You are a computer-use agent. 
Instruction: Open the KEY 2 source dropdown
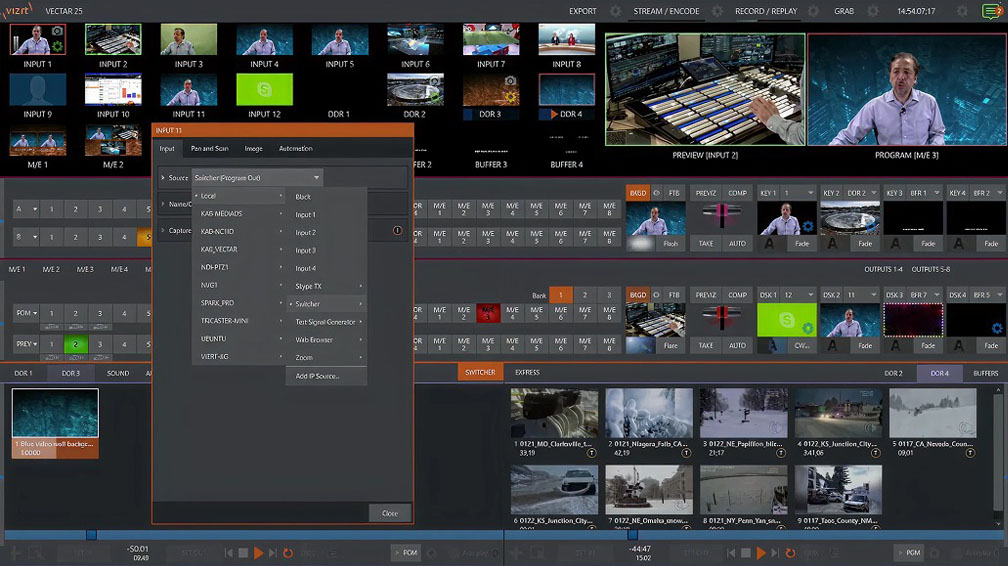click(x=862, y=193)
